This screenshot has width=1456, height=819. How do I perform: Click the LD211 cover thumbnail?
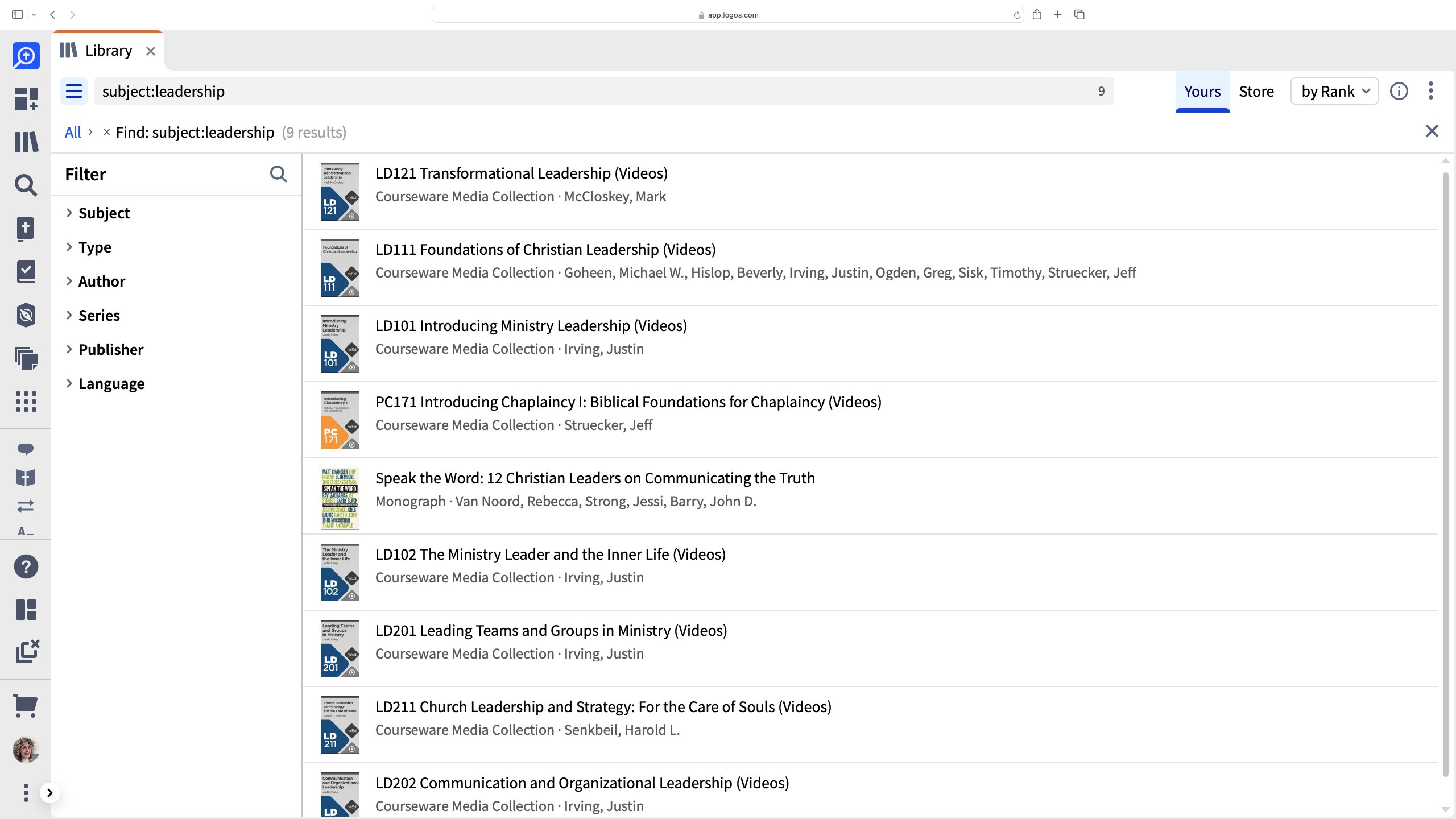pyautogui.click(x=340, y=725)
